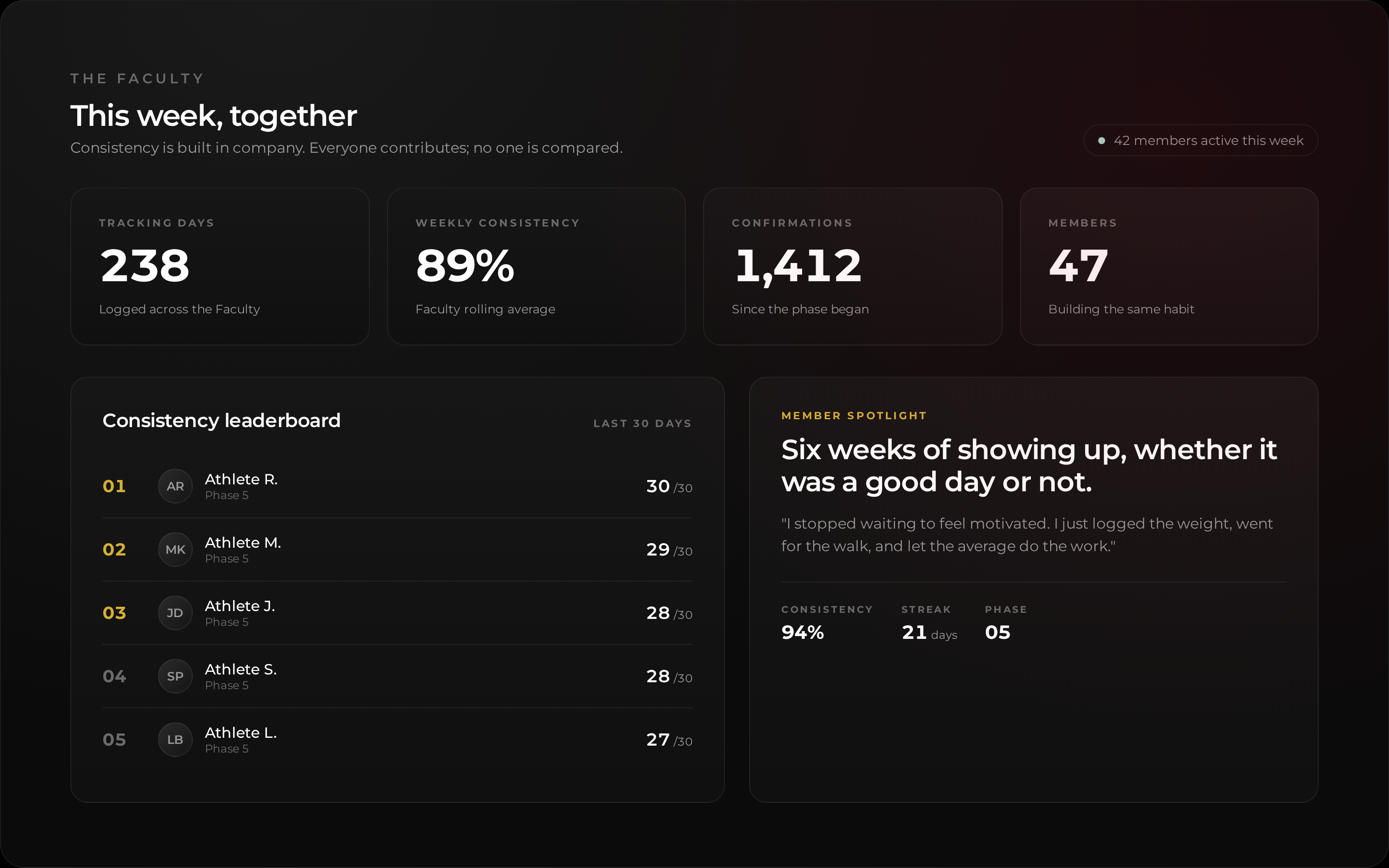Screen dimensions: 1389x868
Task: Click the Member Spotlight label
Action: 854,416
